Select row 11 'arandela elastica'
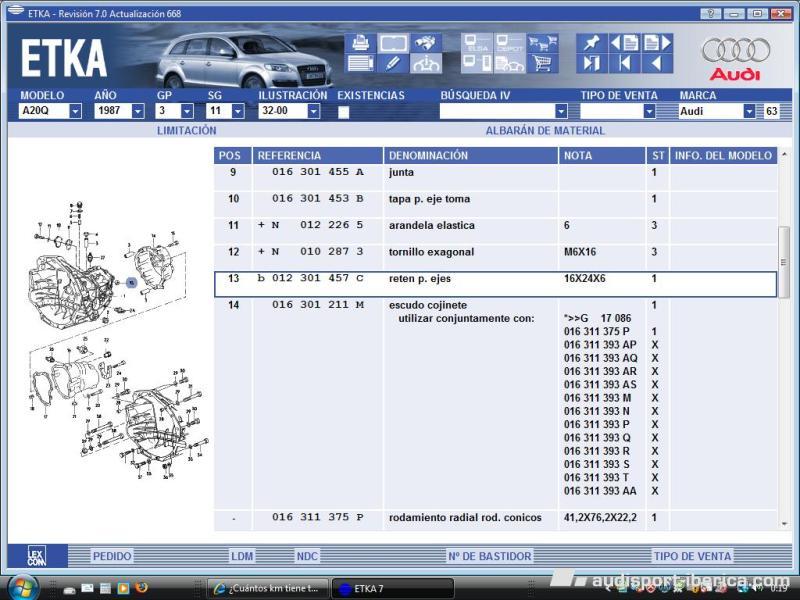 [x=495, y=230]
